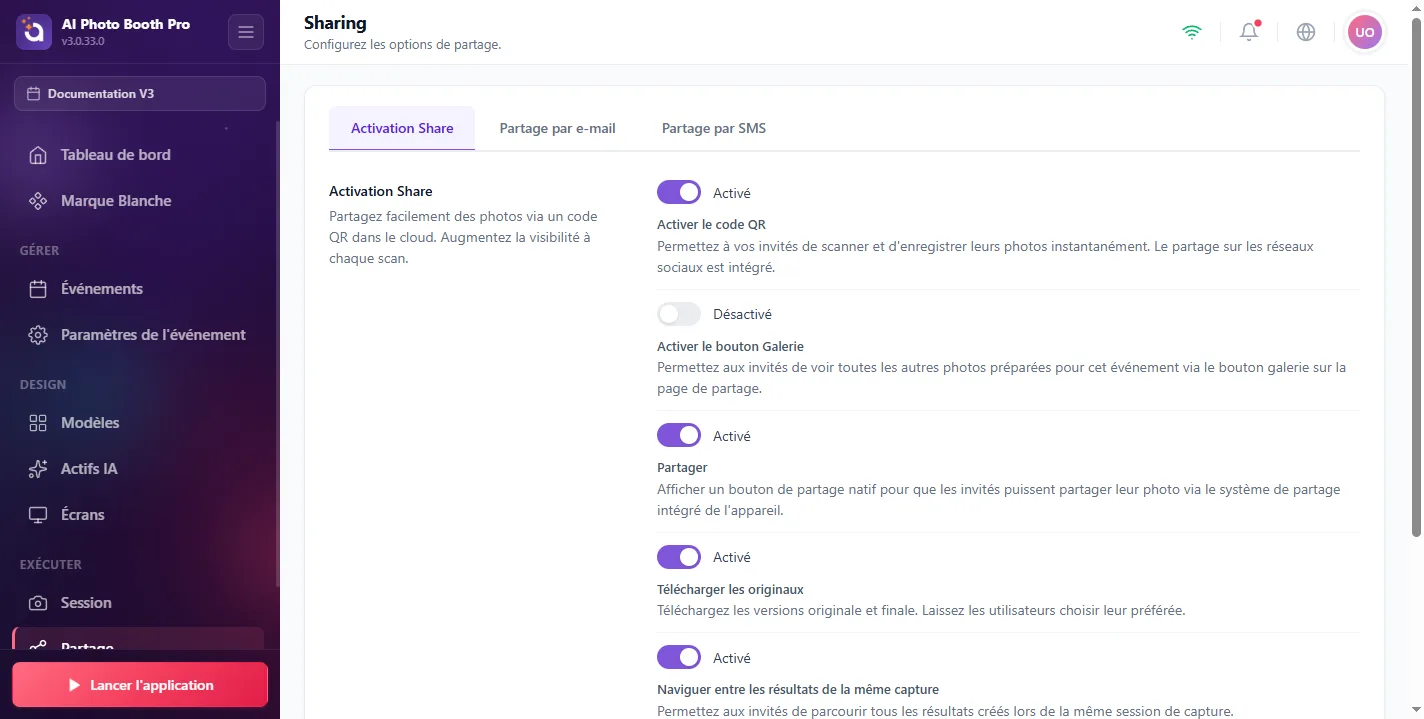
Task: Toggle off Télécharger les originaux
Action: coord(679,556)
